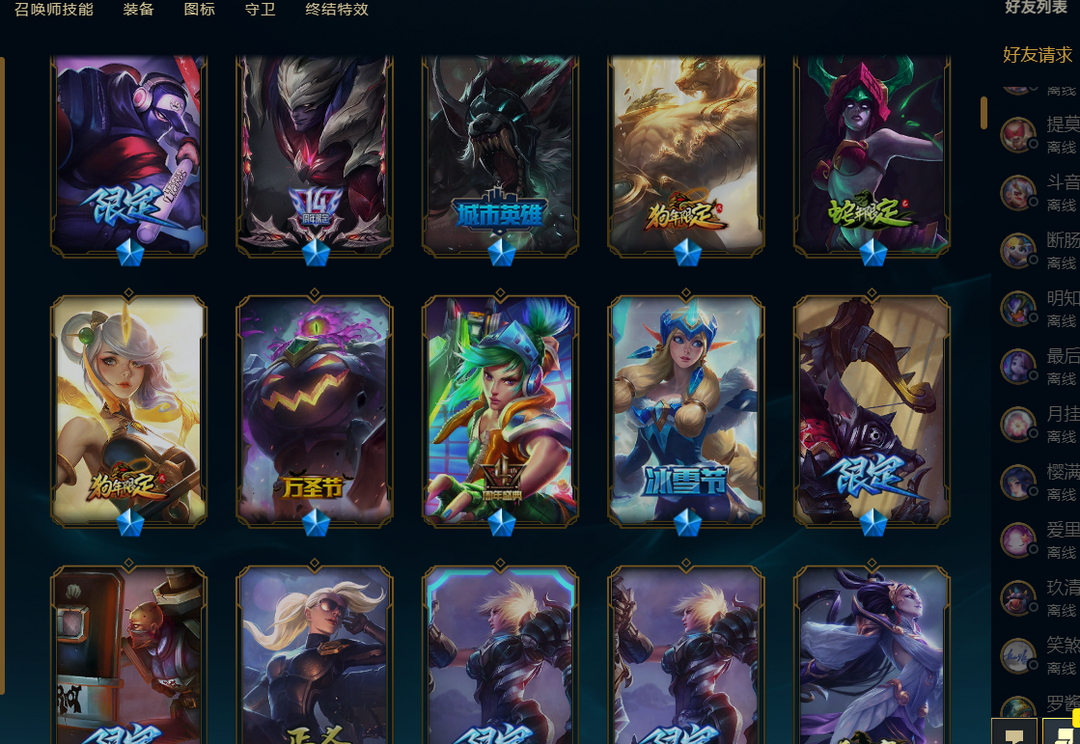
Task: Select the golden beast 狗年限定 skin card
Action: tap(686, 156)
